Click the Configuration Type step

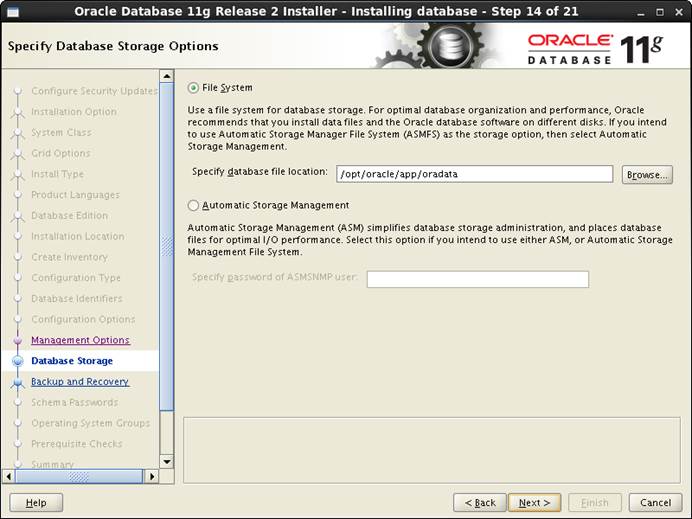pyautogui.click(x=76, y=278)
